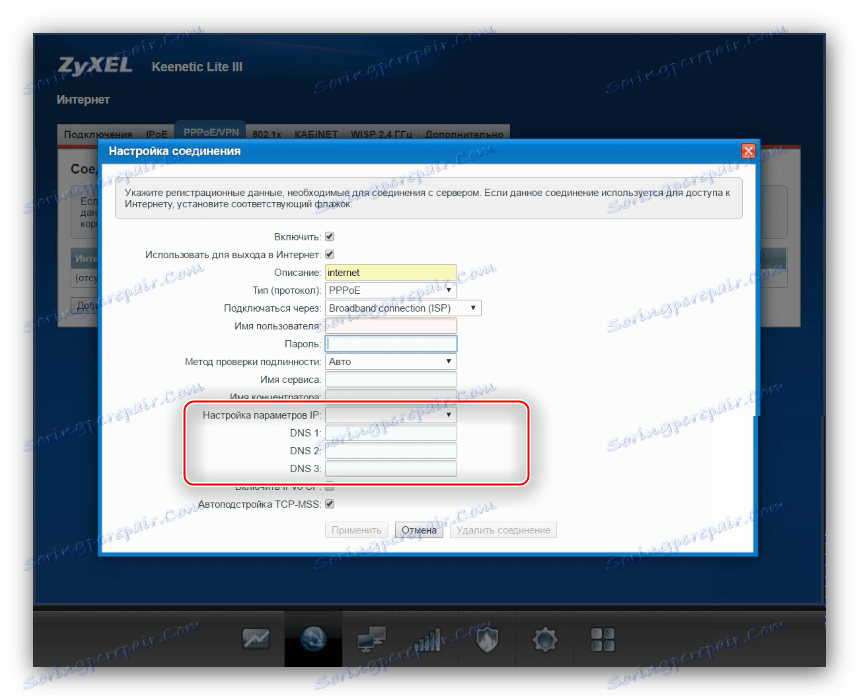Switch to the WISP 2,4 ГГц tab

(381, 134)
